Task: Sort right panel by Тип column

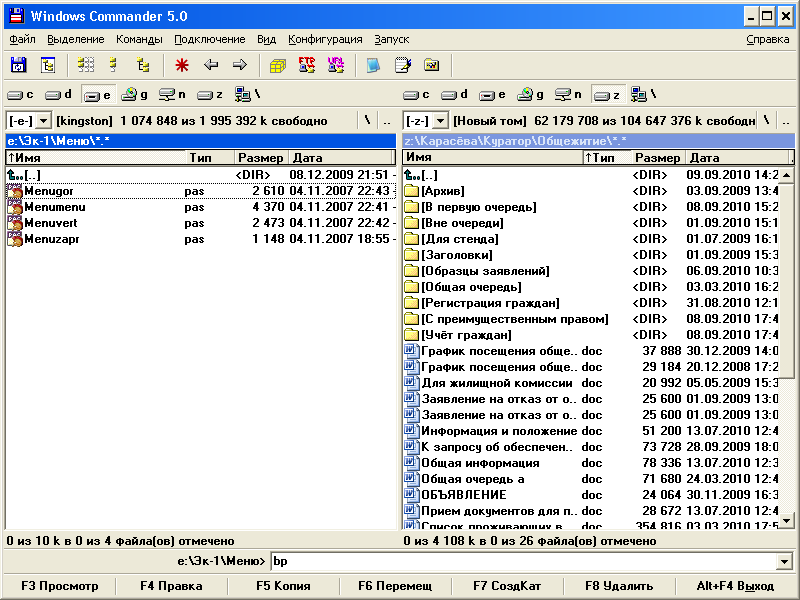Action: (607, 158)
